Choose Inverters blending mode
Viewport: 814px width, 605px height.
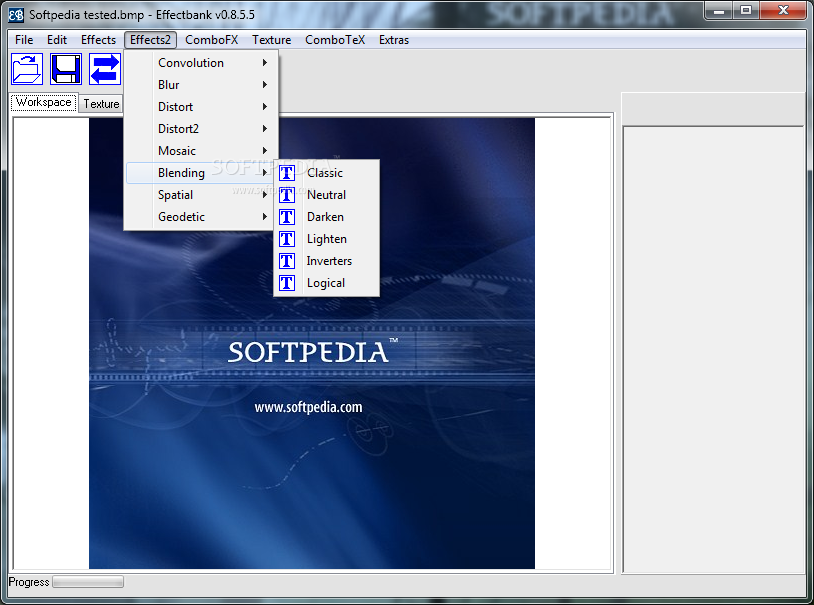(326, 261)
